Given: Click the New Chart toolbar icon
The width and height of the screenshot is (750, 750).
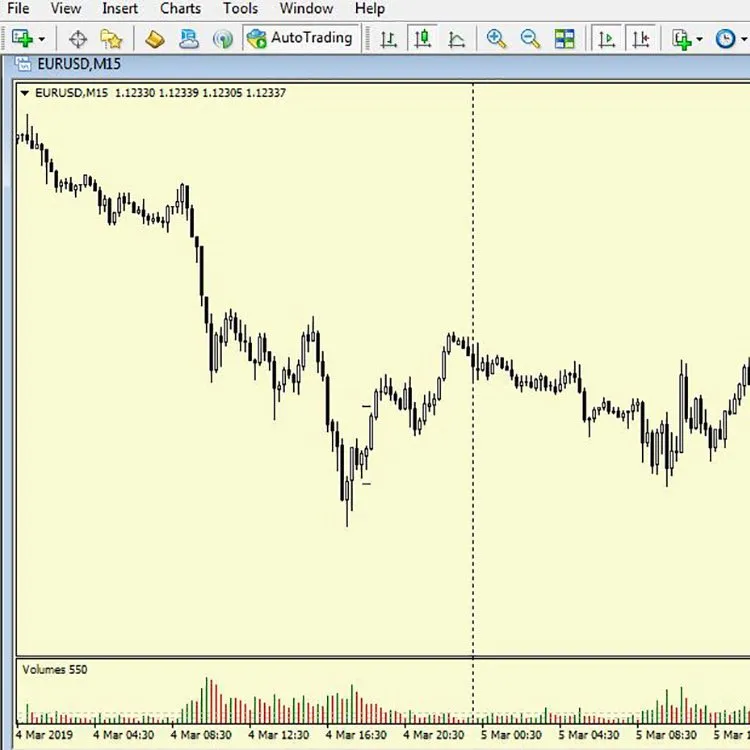Looking at the screenshot, I should [21, 39].
